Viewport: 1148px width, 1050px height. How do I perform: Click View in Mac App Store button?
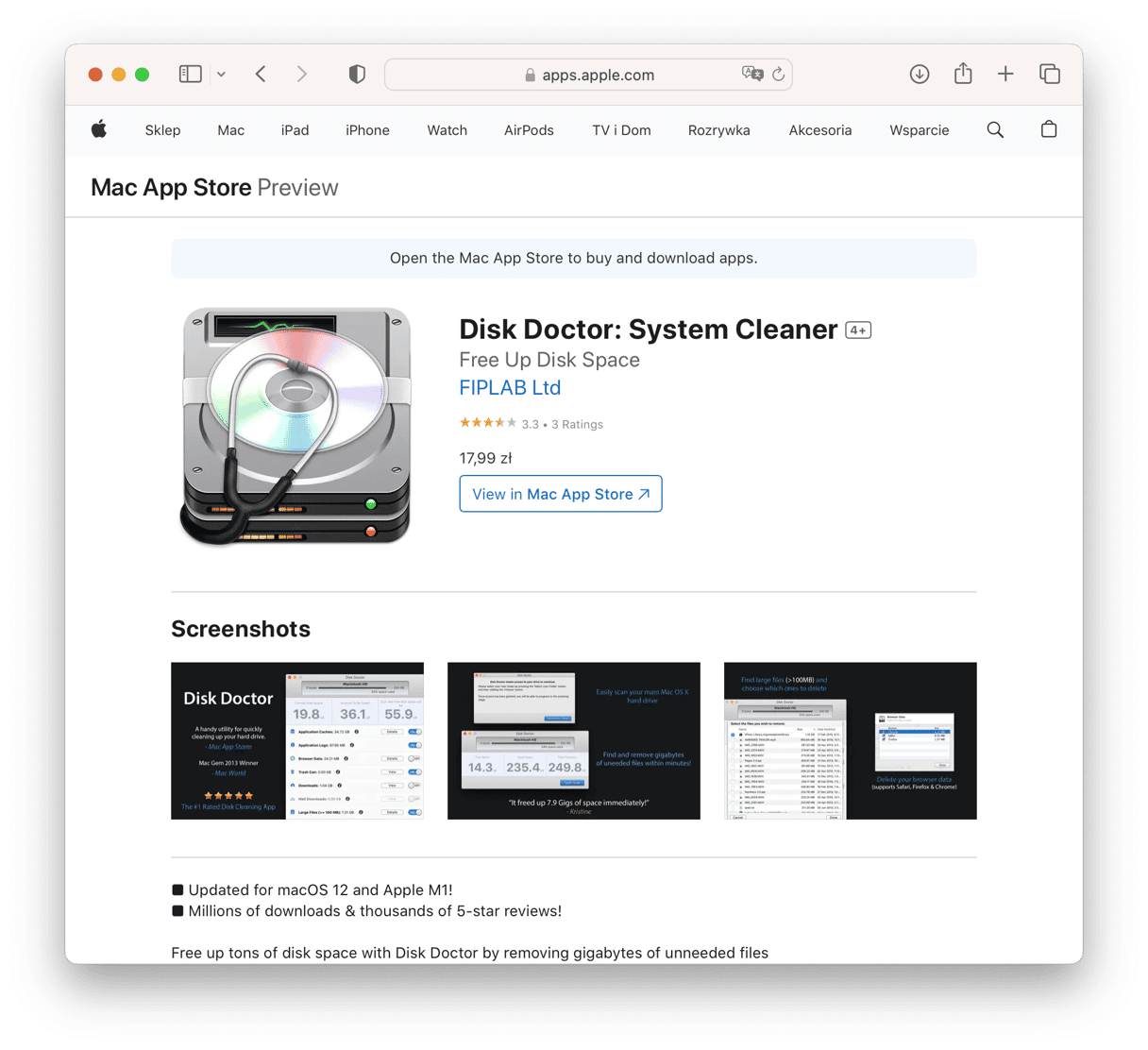[561, 494]
